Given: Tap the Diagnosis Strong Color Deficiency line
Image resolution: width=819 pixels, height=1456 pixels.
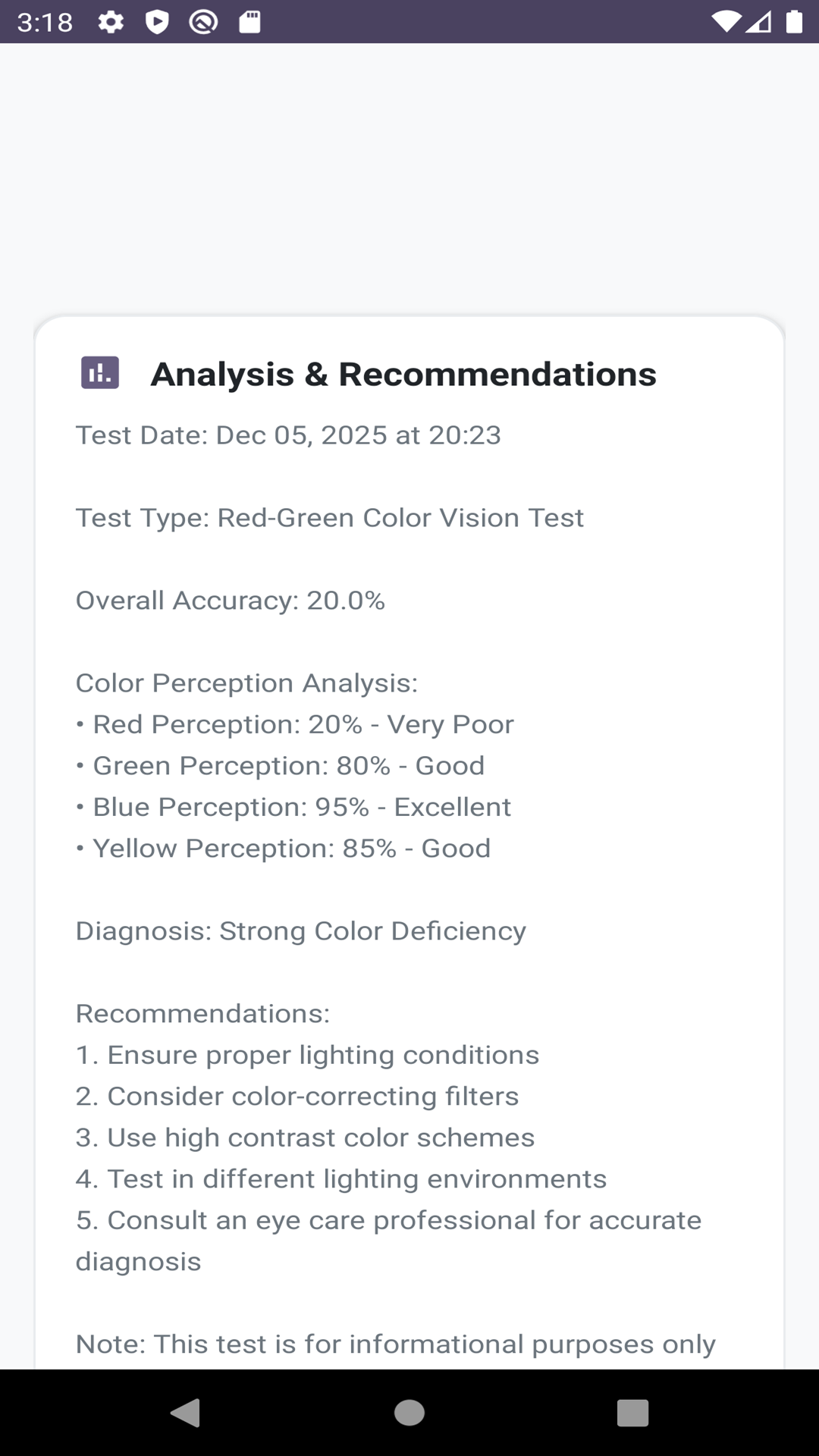Looking at the screenshot, I should [300, 931].
